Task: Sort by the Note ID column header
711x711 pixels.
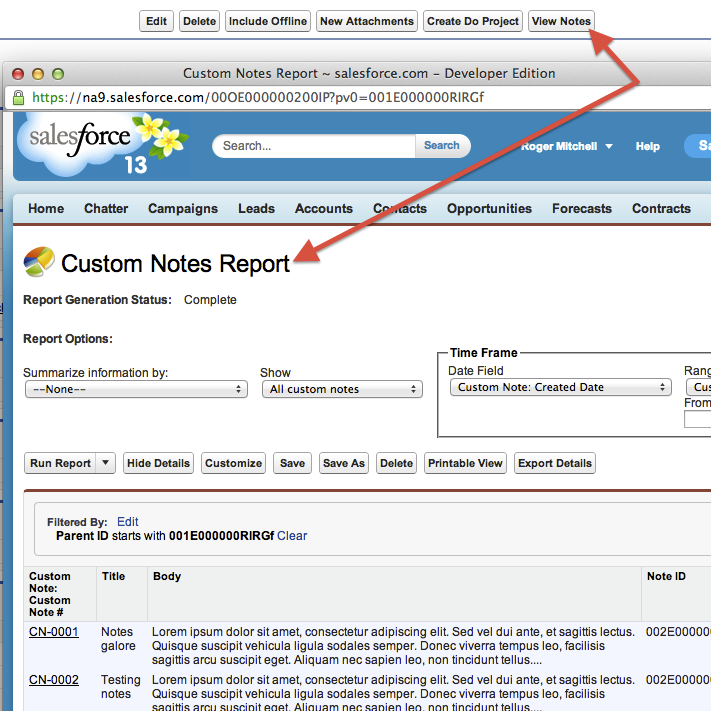Action: tap(666, 576)
